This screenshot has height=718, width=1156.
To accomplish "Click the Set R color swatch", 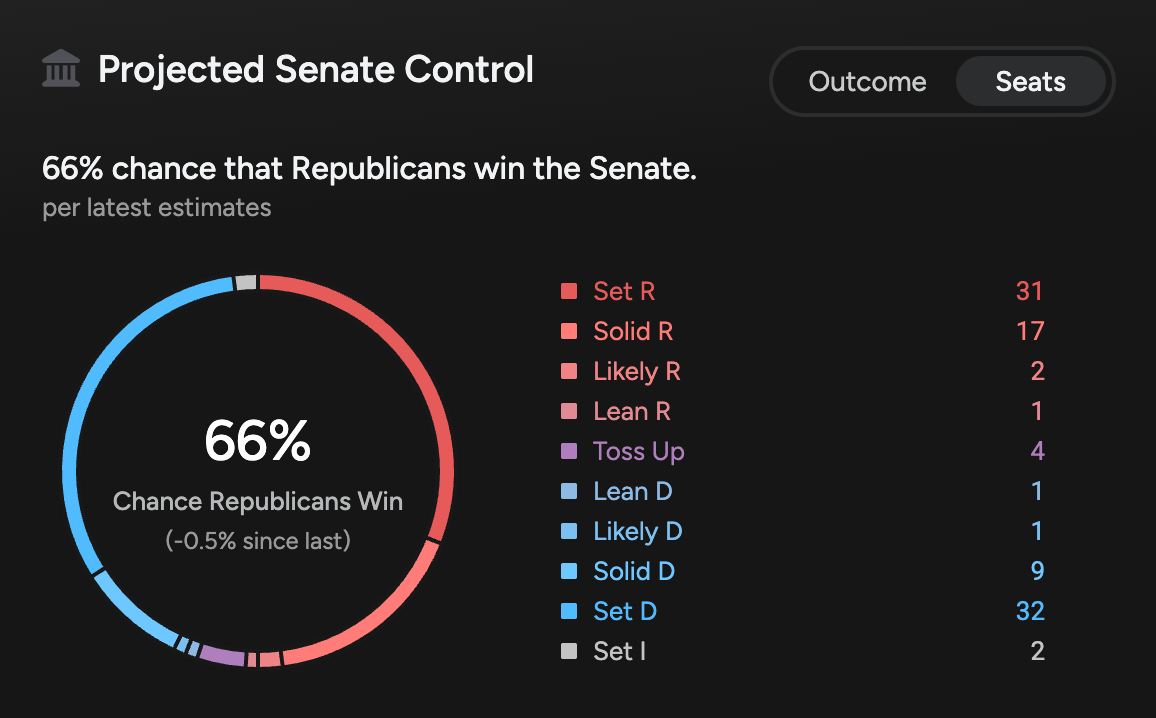I will (569, 291).
